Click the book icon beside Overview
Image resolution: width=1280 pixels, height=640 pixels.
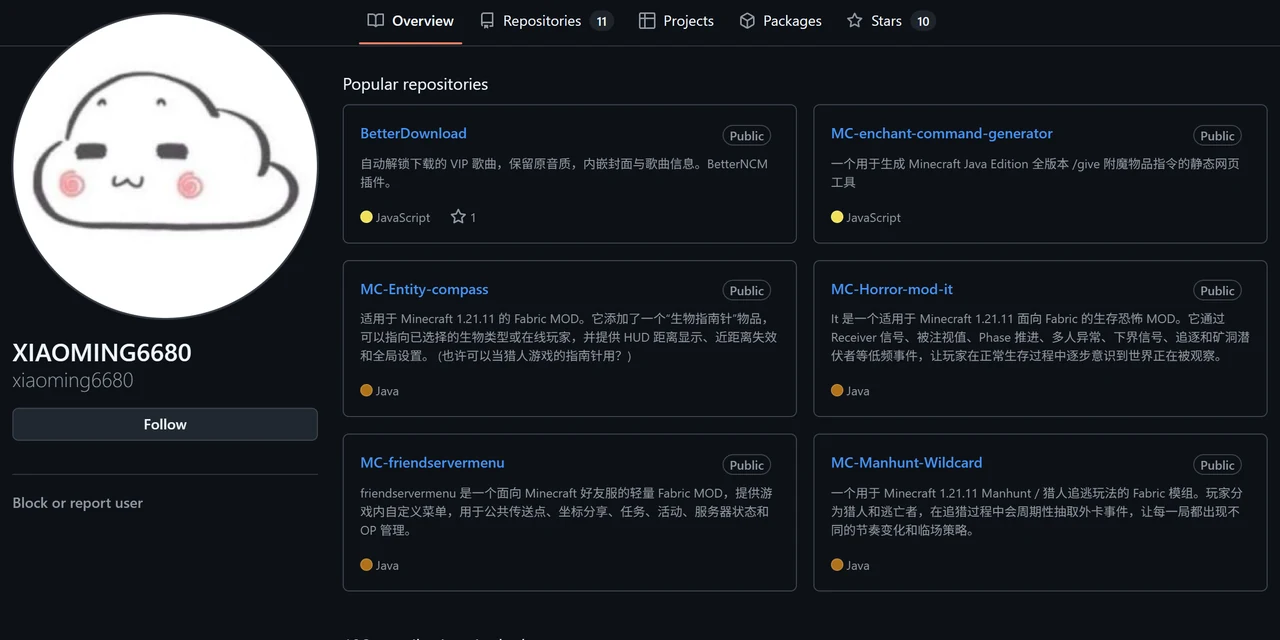coord(376,21)
